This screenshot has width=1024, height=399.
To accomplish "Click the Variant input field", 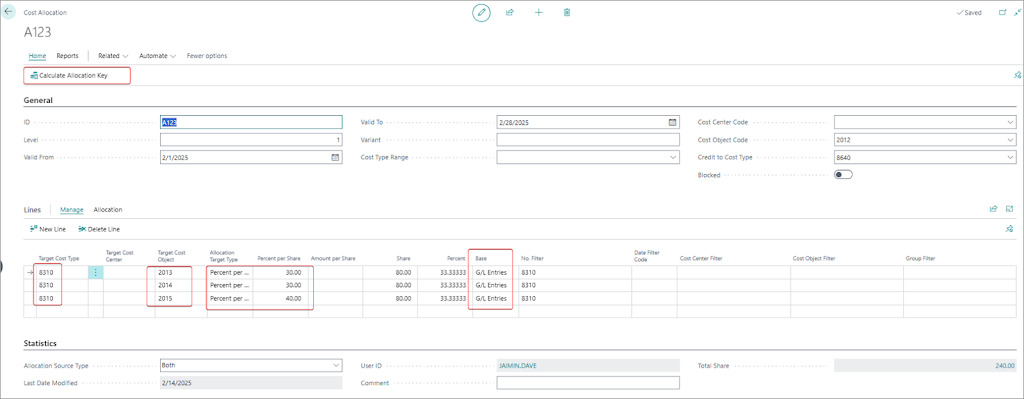I will tap(588, 140).
